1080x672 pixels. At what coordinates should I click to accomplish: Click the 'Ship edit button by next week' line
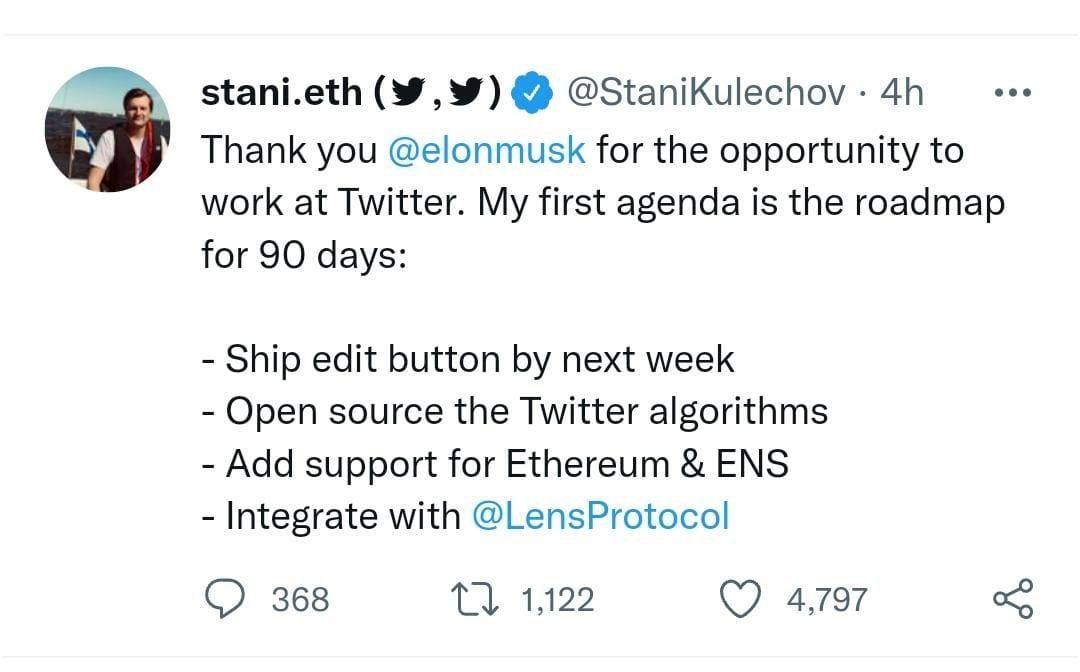click(468, 359)
